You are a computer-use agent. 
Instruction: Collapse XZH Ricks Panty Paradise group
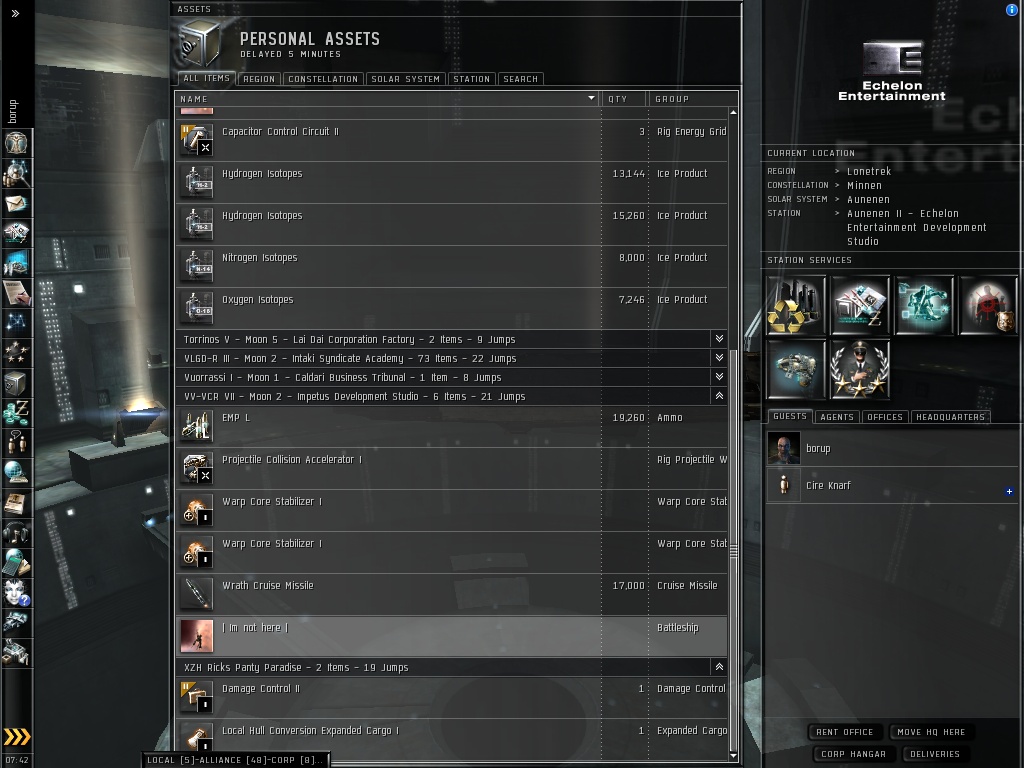pyautogui.click(x=719, y=667)
